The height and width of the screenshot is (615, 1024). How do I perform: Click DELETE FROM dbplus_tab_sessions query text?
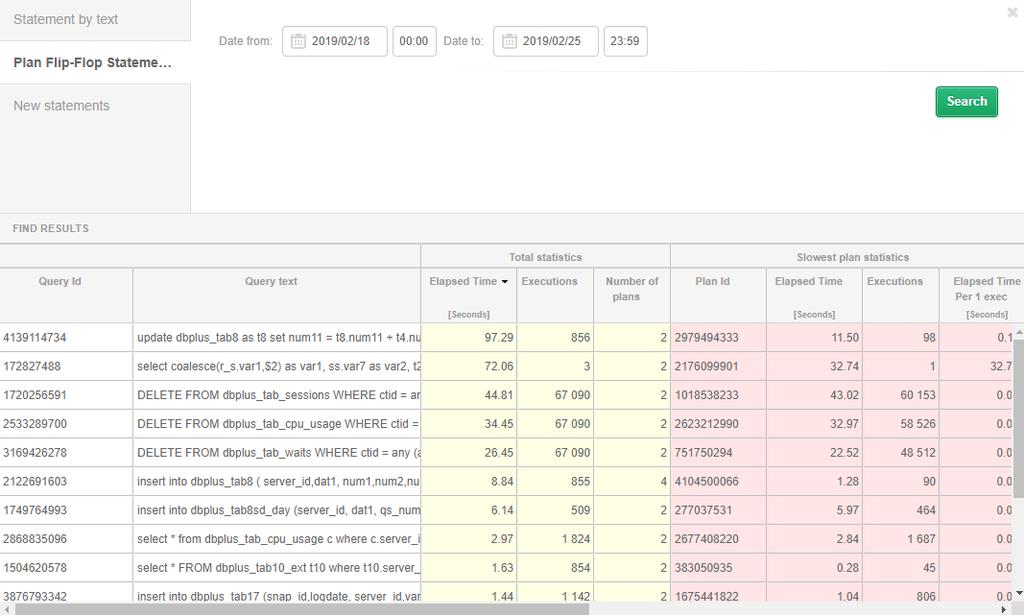(x=279, y=395)
